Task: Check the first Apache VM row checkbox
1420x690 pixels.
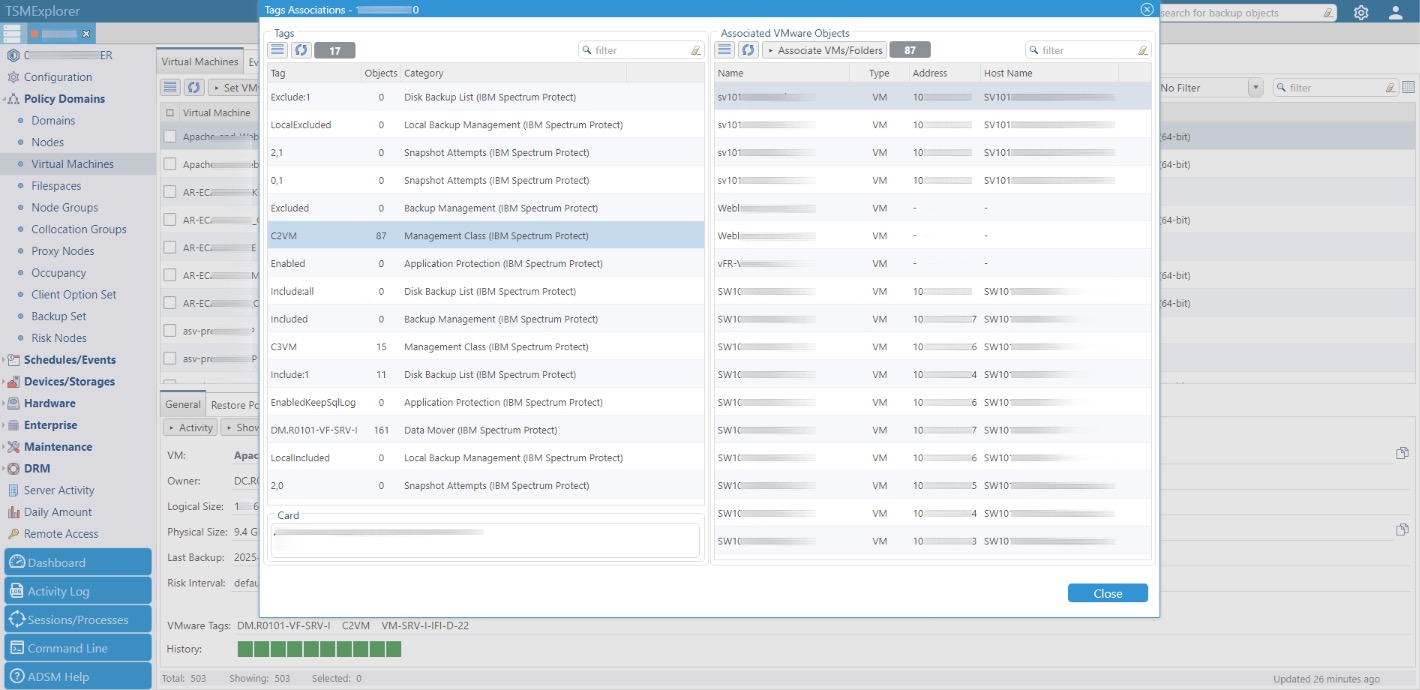Action: coord(170,136)
